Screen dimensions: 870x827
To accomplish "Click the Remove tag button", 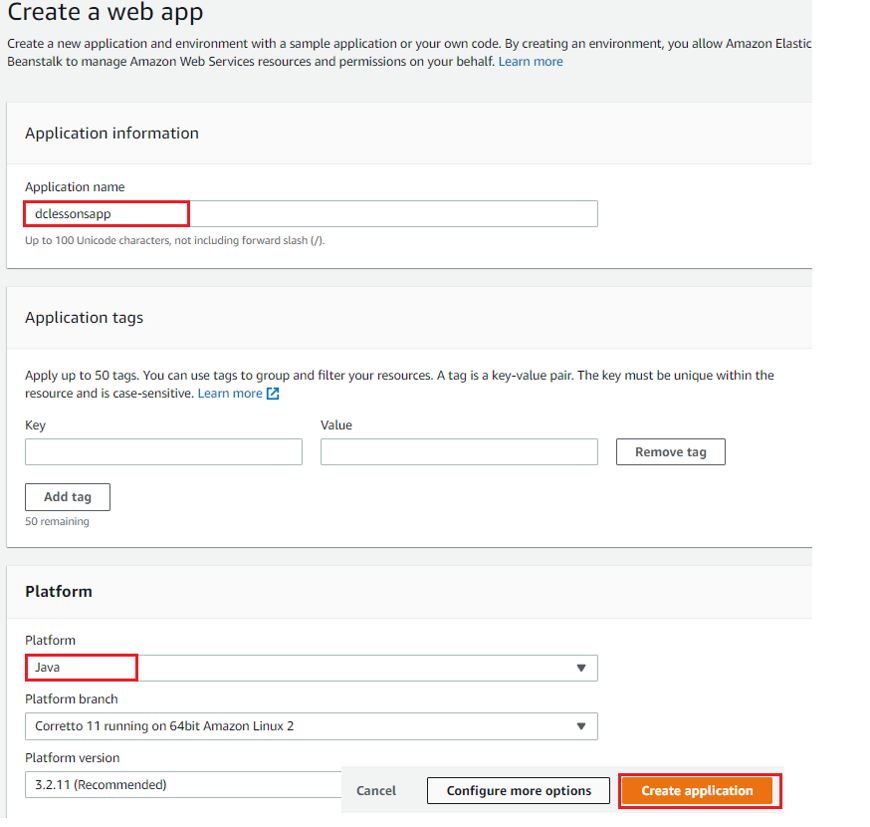I will click(x=670, y=452).
